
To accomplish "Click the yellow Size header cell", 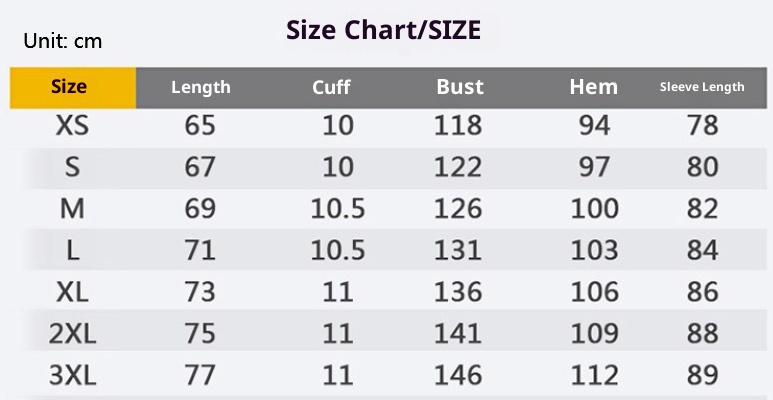I will pyautogui.click(x=69, y=87).
